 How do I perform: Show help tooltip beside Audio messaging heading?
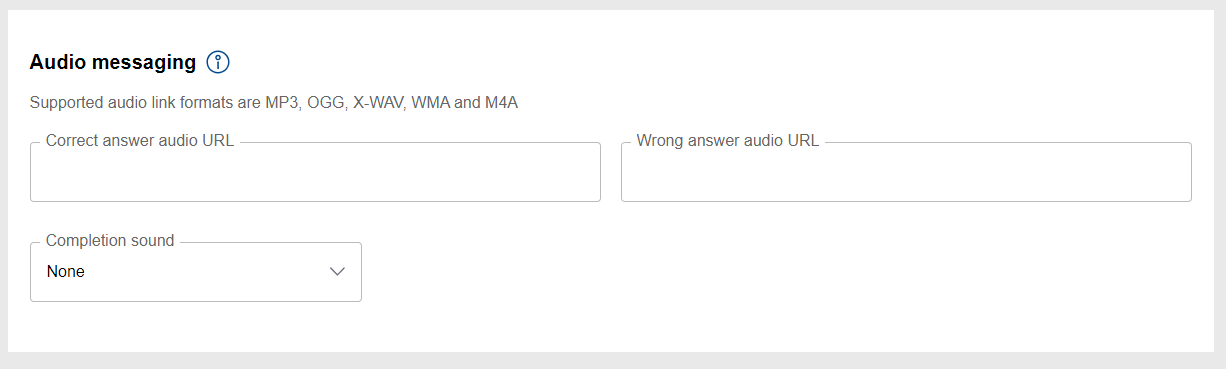pyautogui.click(x=218, y=62)
